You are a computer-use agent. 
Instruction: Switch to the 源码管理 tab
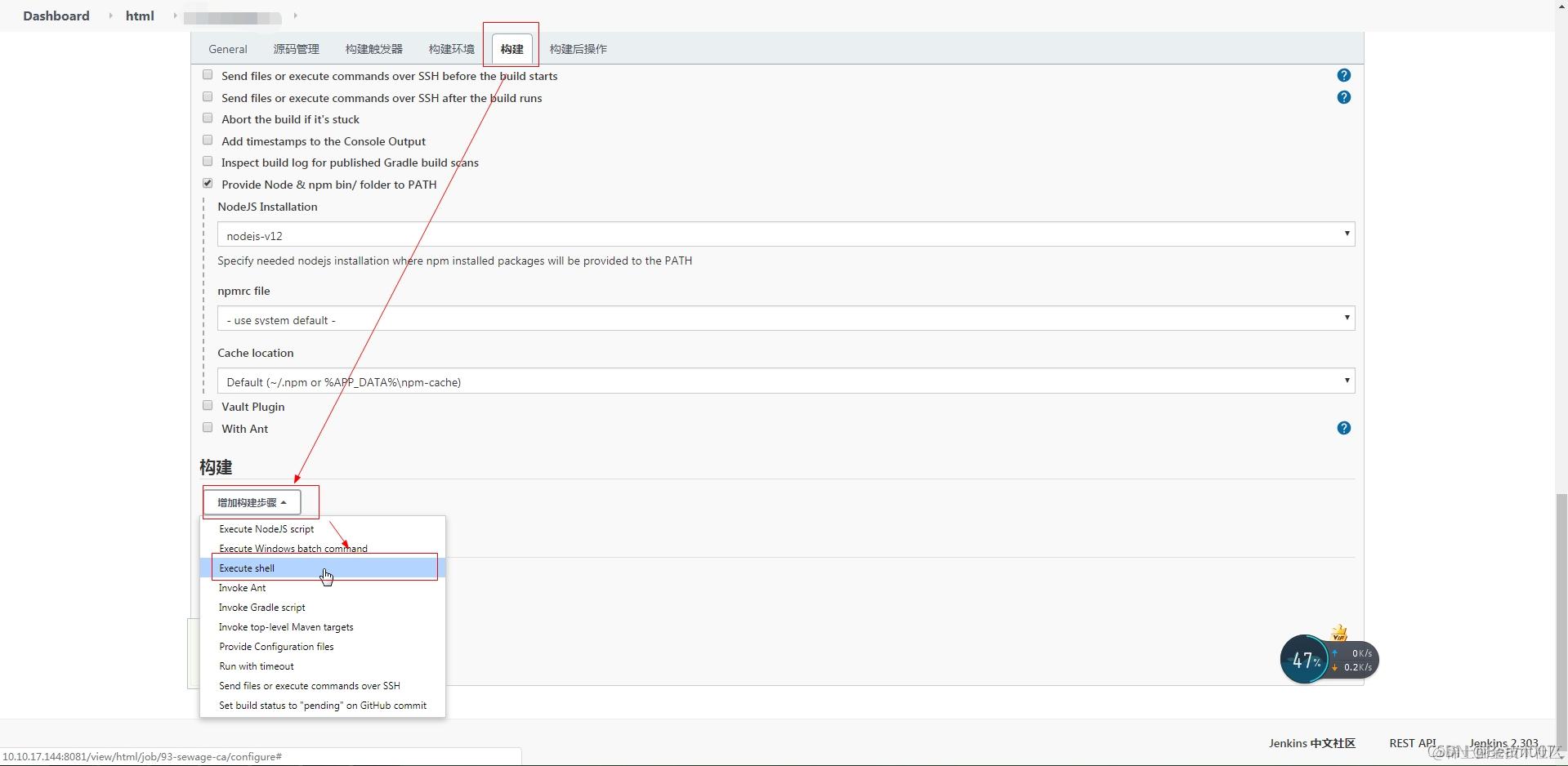(296, 49)
